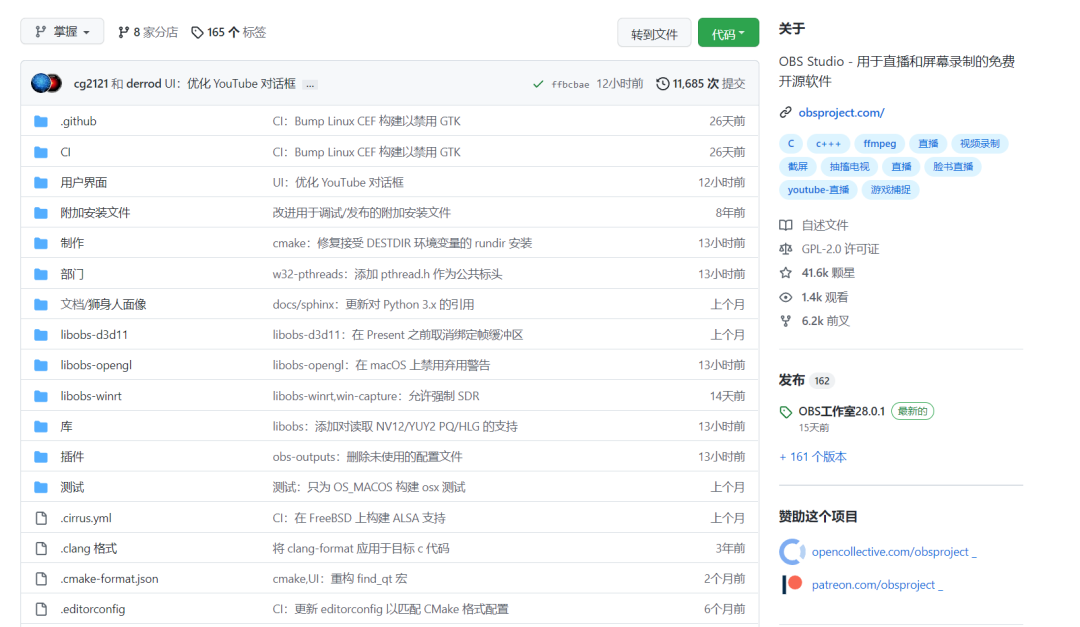Click the 用户界面 folder icon
1080x627 pixels.
[x=41, y=183]
